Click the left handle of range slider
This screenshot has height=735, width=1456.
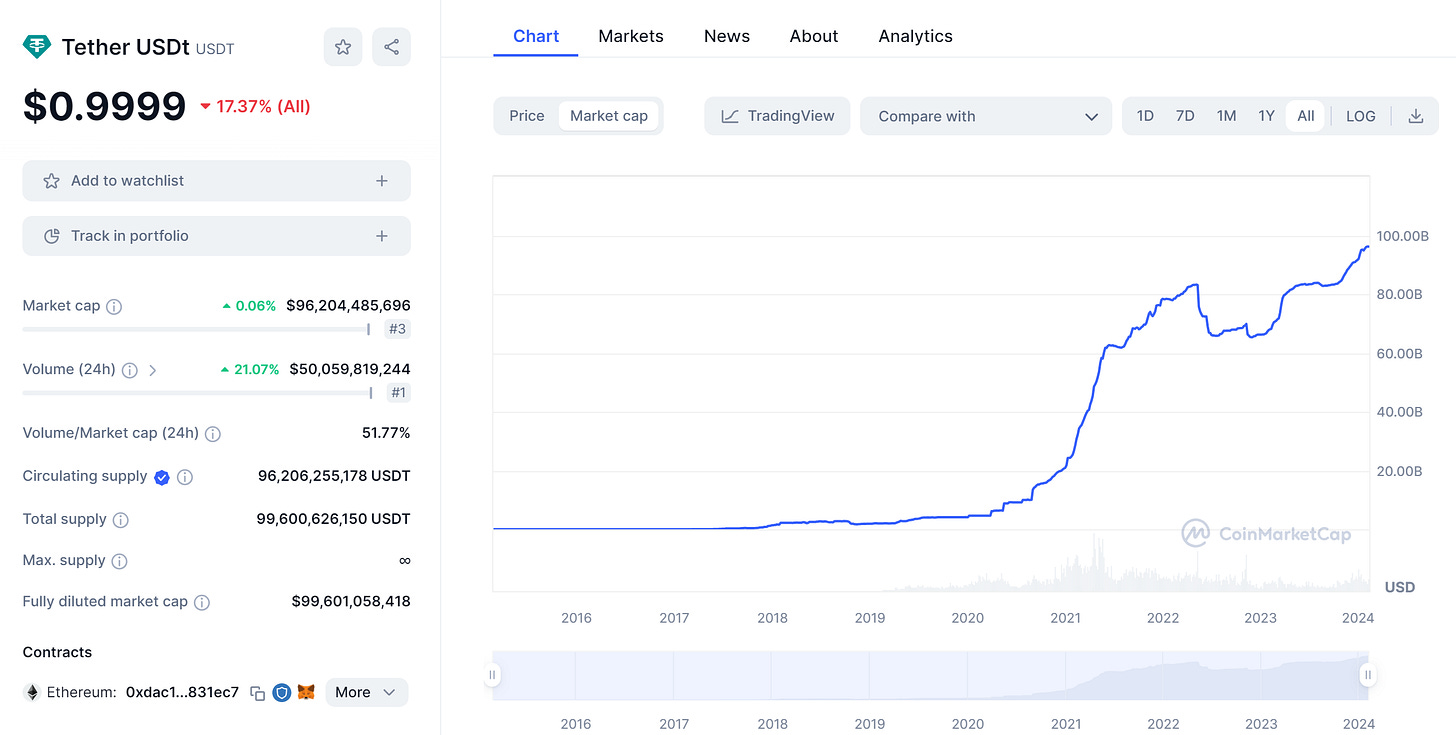tap(492, 675)
